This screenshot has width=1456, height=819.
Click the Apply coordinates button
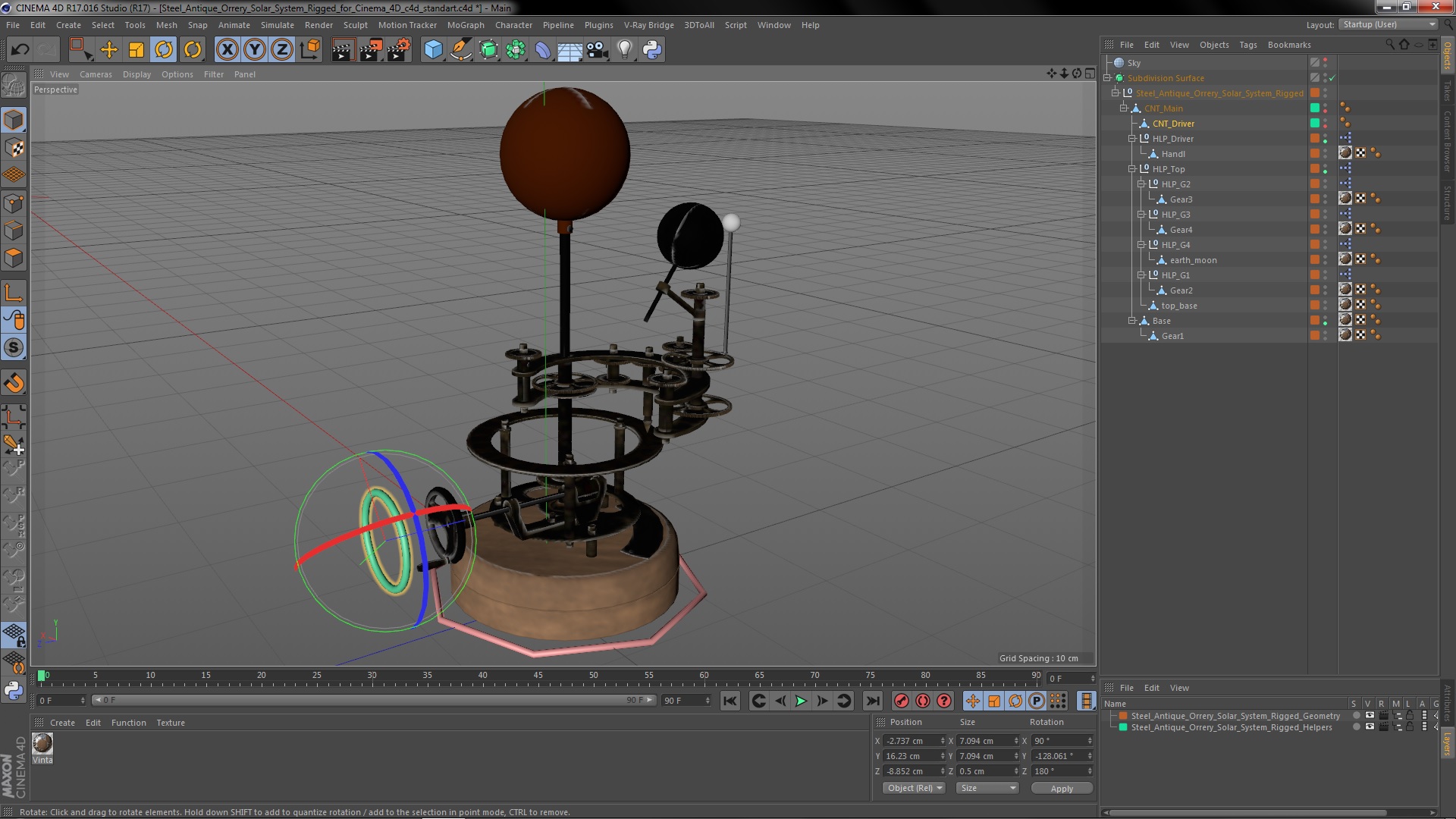(1062, 789)
